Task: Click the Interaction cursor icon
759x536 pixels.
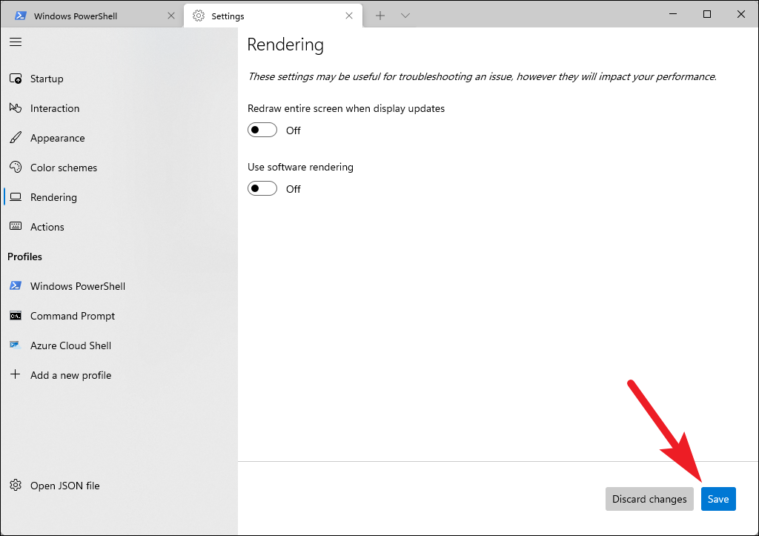Action: point(15,108)
